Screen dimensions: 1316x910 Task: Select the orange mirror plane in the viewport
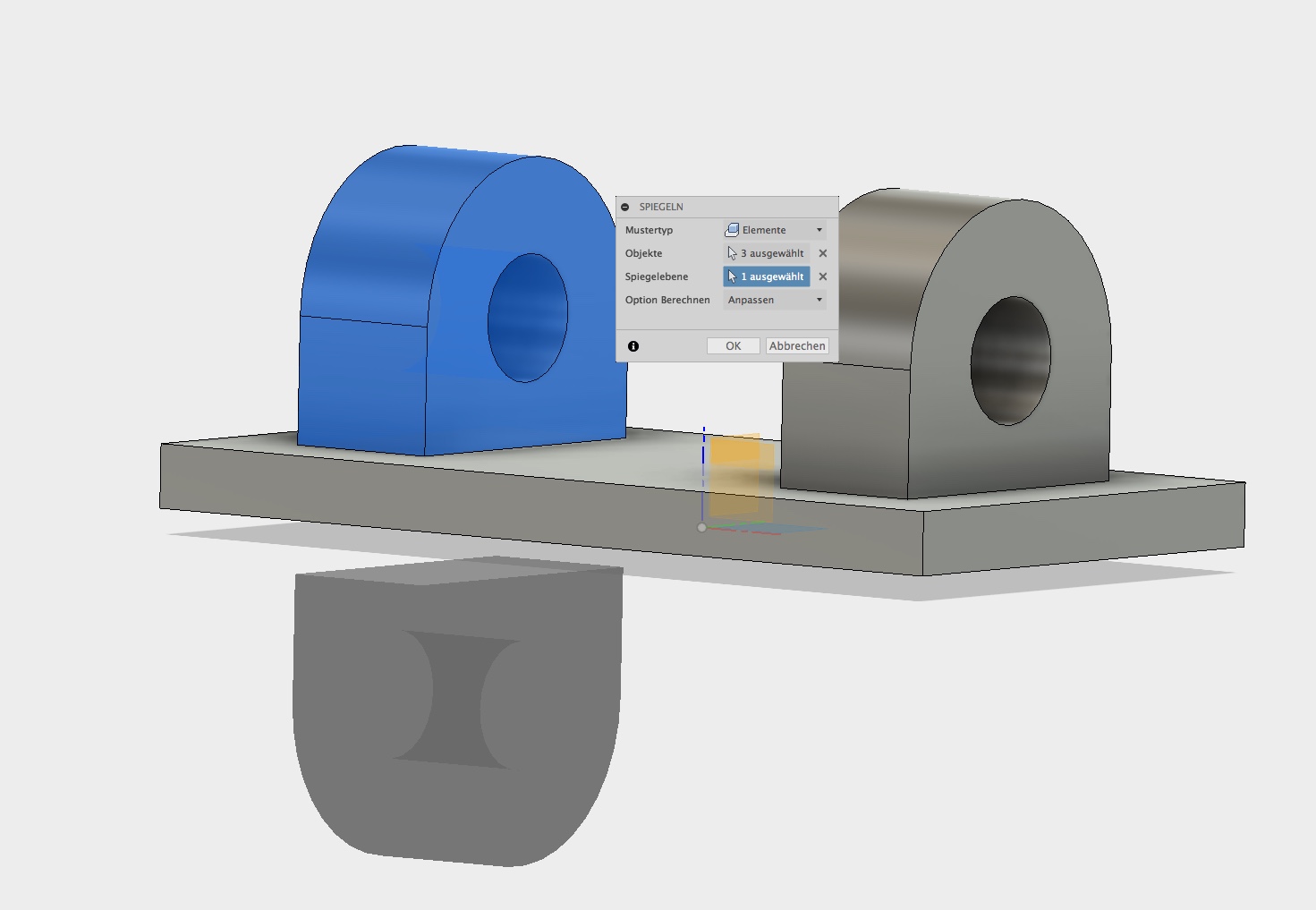tap(735, 474)
